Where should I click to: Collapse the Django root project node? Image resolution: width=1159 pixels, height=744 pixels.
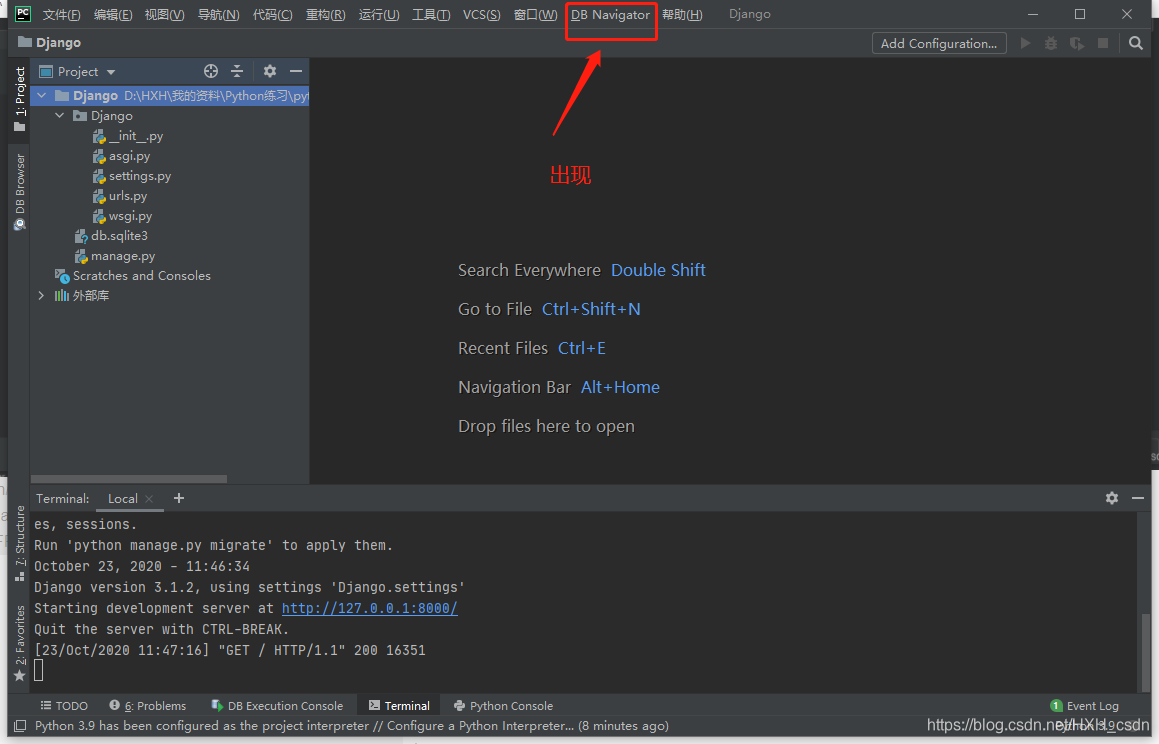click(x=42, y=95)
